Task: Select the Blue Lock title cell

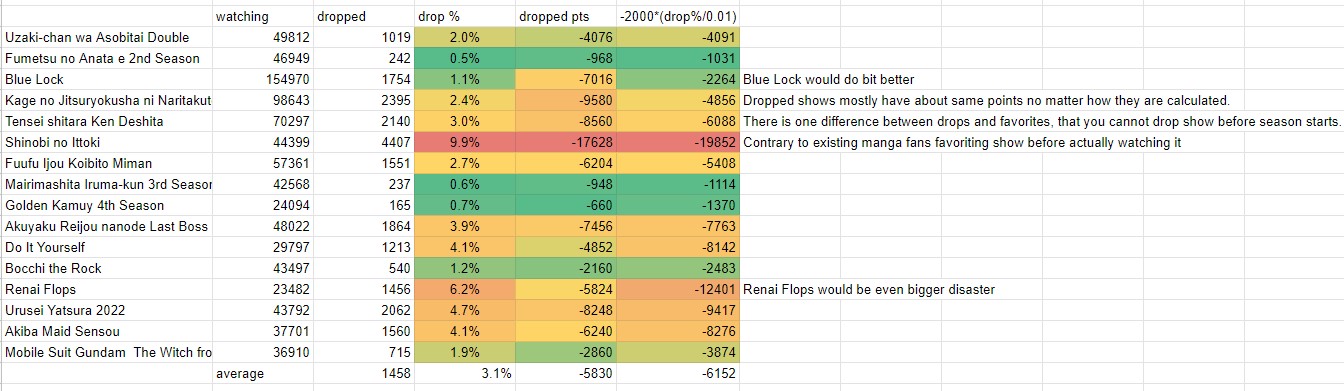Action: pyautogui.click(x=107, y=79)
